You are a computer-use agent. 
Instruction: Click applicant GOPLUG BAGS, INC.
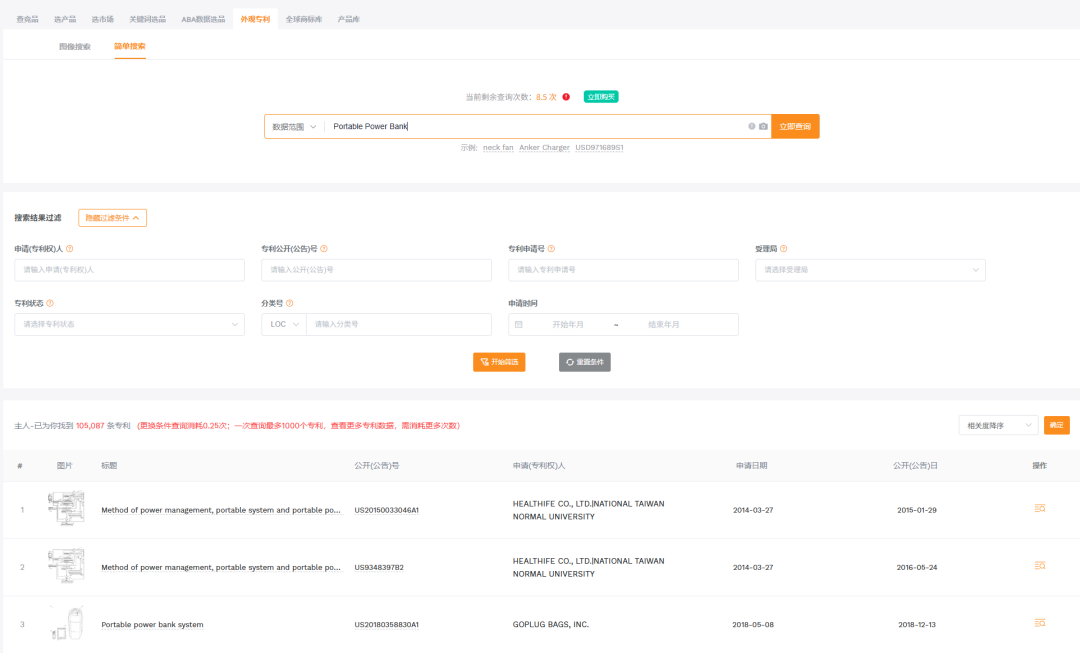[550, 625]
